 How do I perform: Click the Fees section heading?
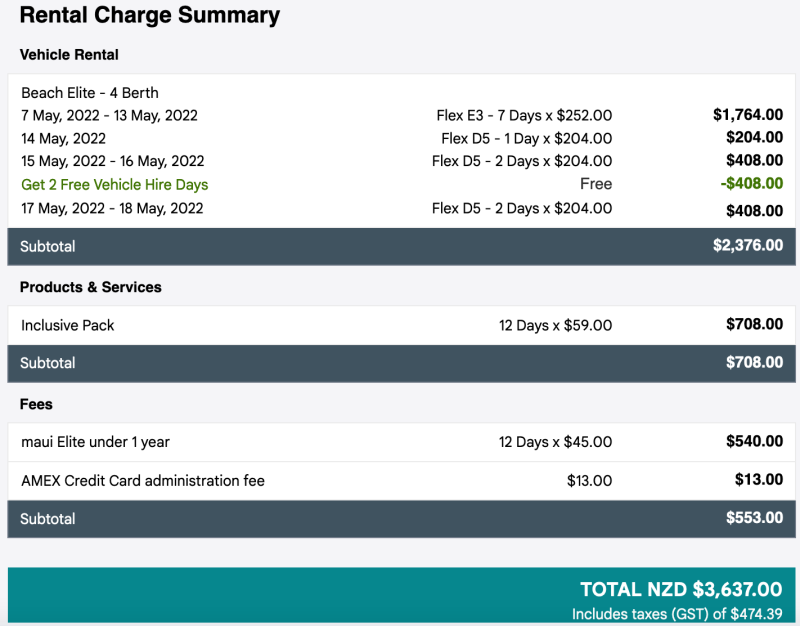36,404
